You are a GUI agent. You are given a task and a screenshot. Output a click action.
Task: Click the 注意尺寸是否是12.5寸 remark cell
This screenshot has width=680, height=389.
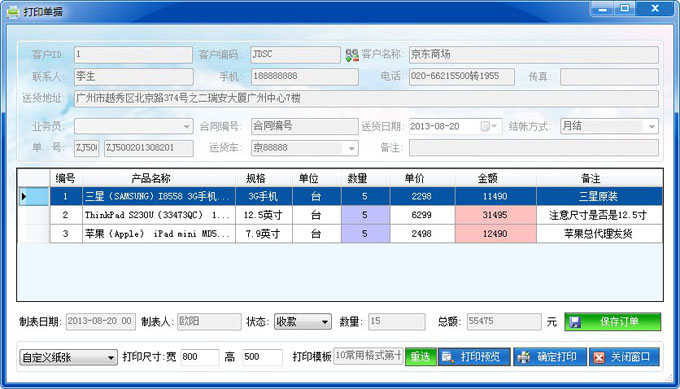point(599,215)
